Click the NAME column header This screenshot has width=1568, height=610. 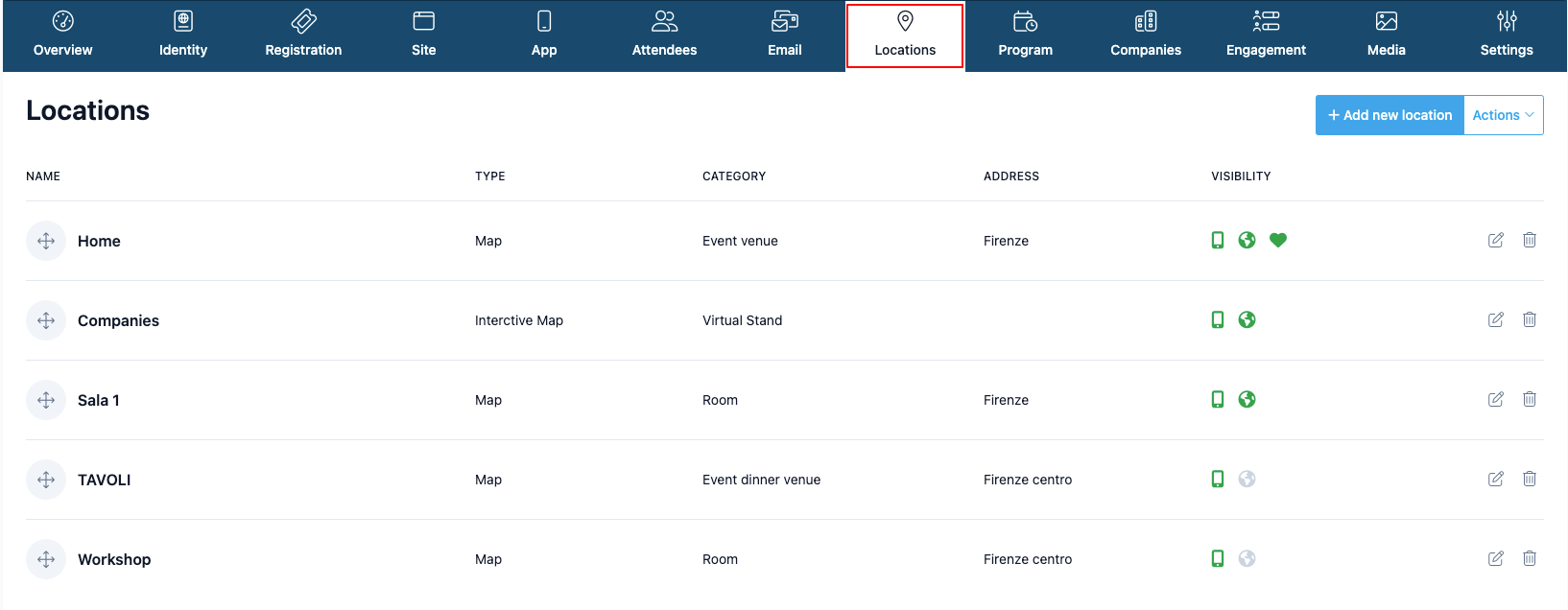click(43, 176)
